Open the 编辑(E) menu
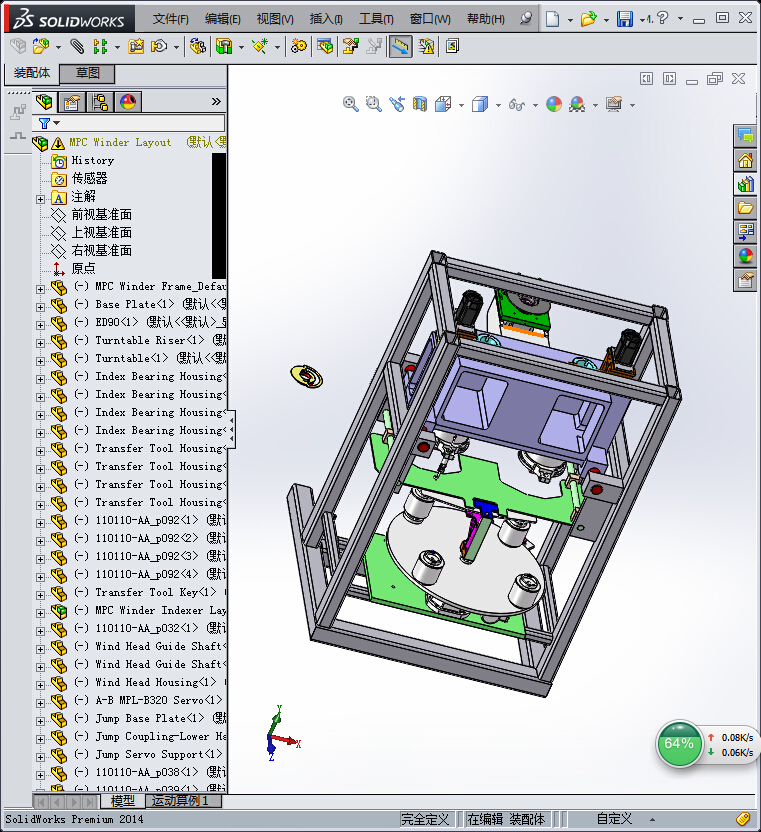Screen dimensions: 761x832 222,19
